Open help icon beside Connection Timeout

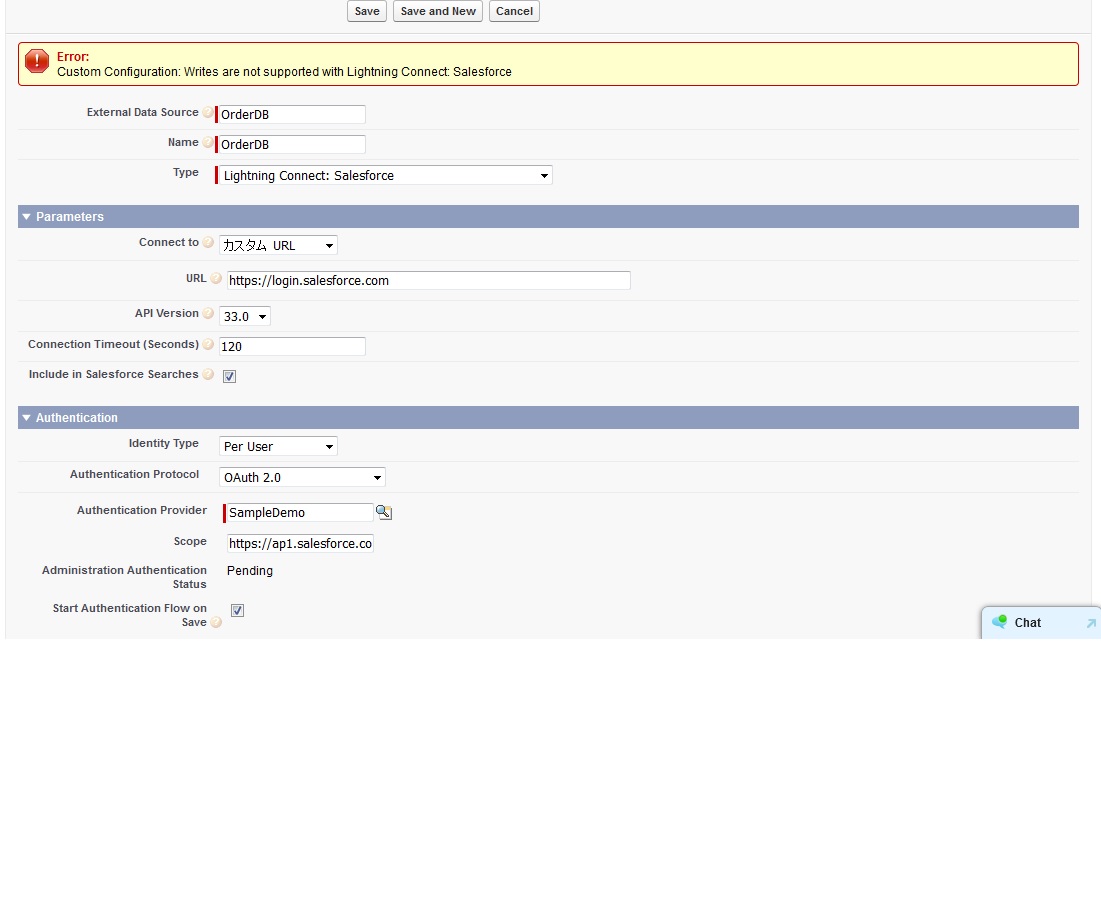coord(208,344)
